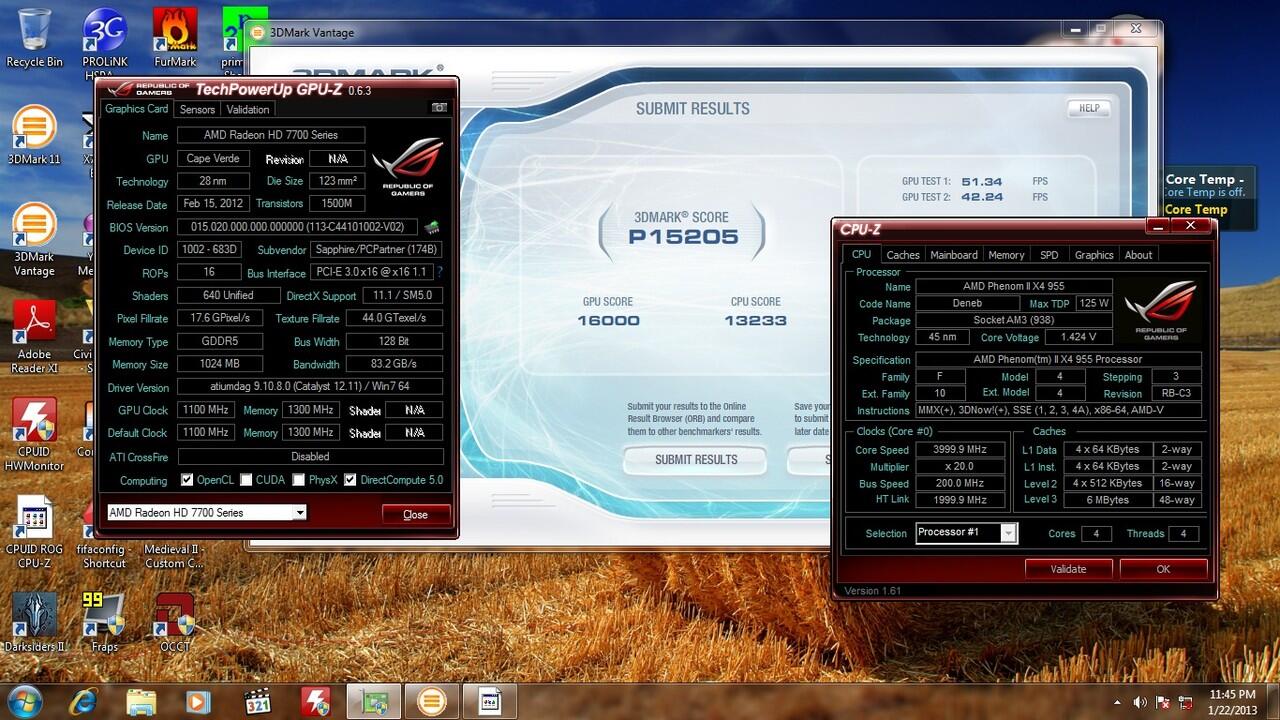Click the GPU-Z screenshot camera icon
Image resolution: width=1280 pixels, height=720 pixels.
point(438,108)
